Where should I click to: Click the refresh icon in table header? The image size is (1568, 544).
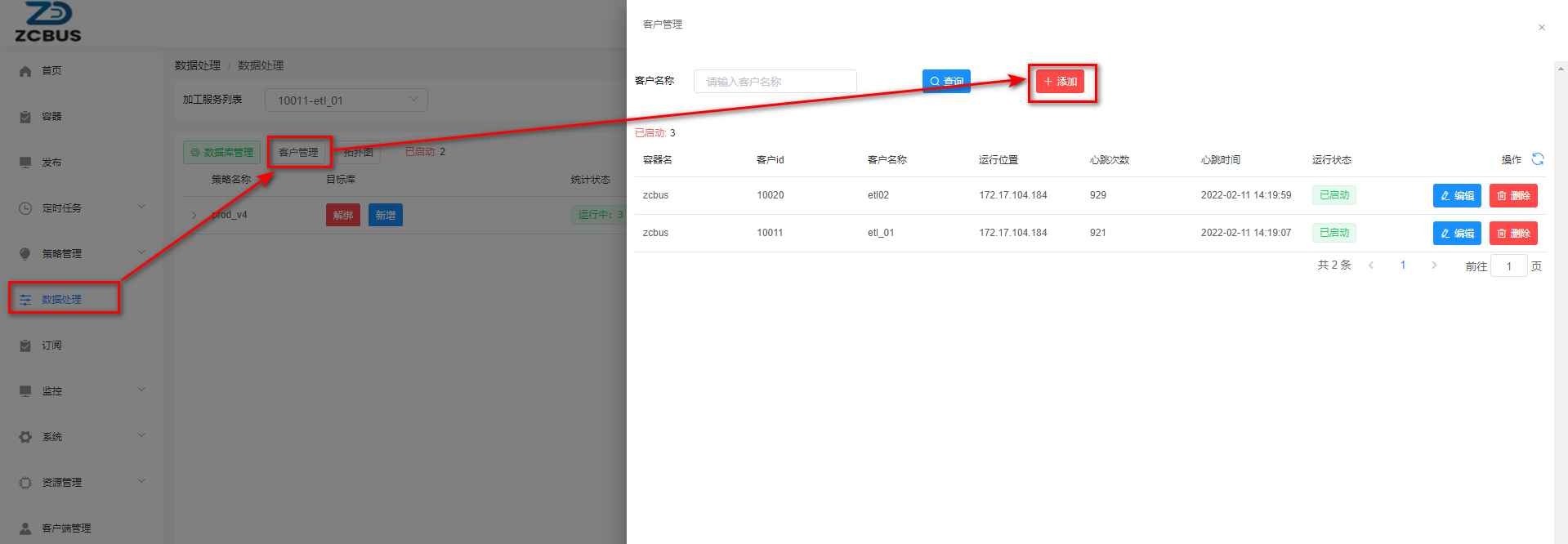[x=1537, y=159]
